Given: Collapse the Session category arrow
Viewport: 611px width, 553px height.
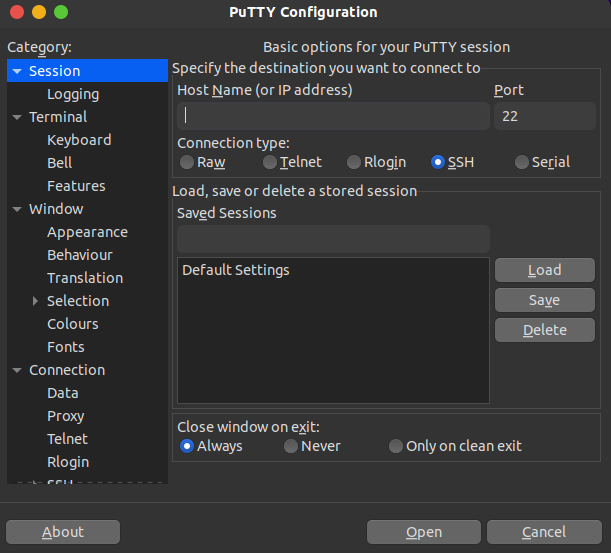Looking at the screenshot, I should point(17,71).
